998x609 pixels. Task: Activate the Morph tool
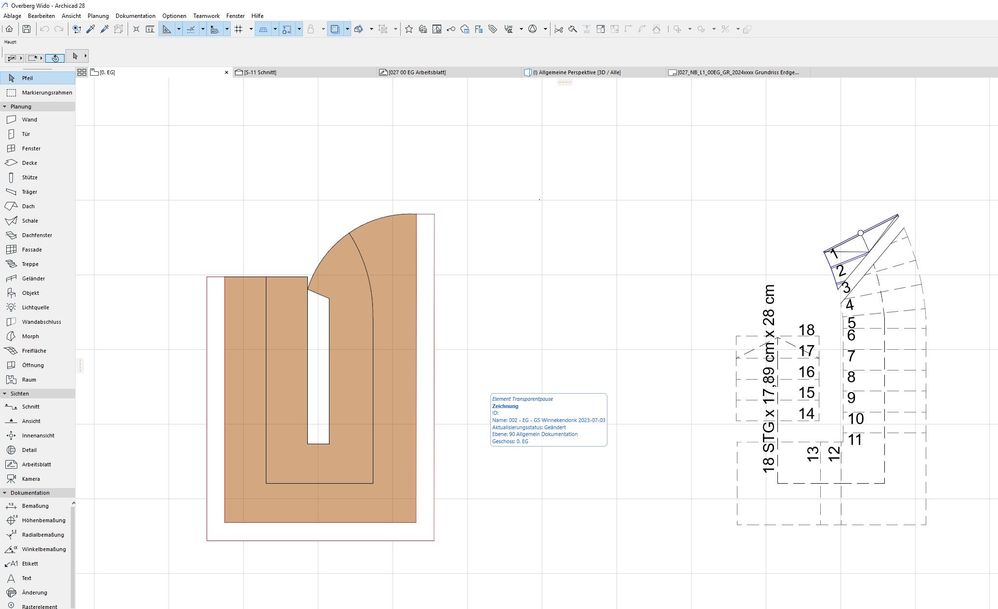(30, 336)
